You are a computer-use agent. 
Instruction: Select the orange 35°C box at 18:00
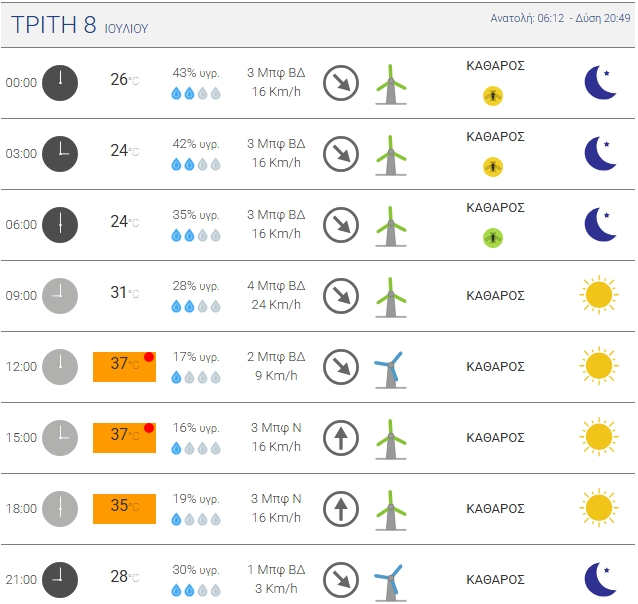click(124, 509)
